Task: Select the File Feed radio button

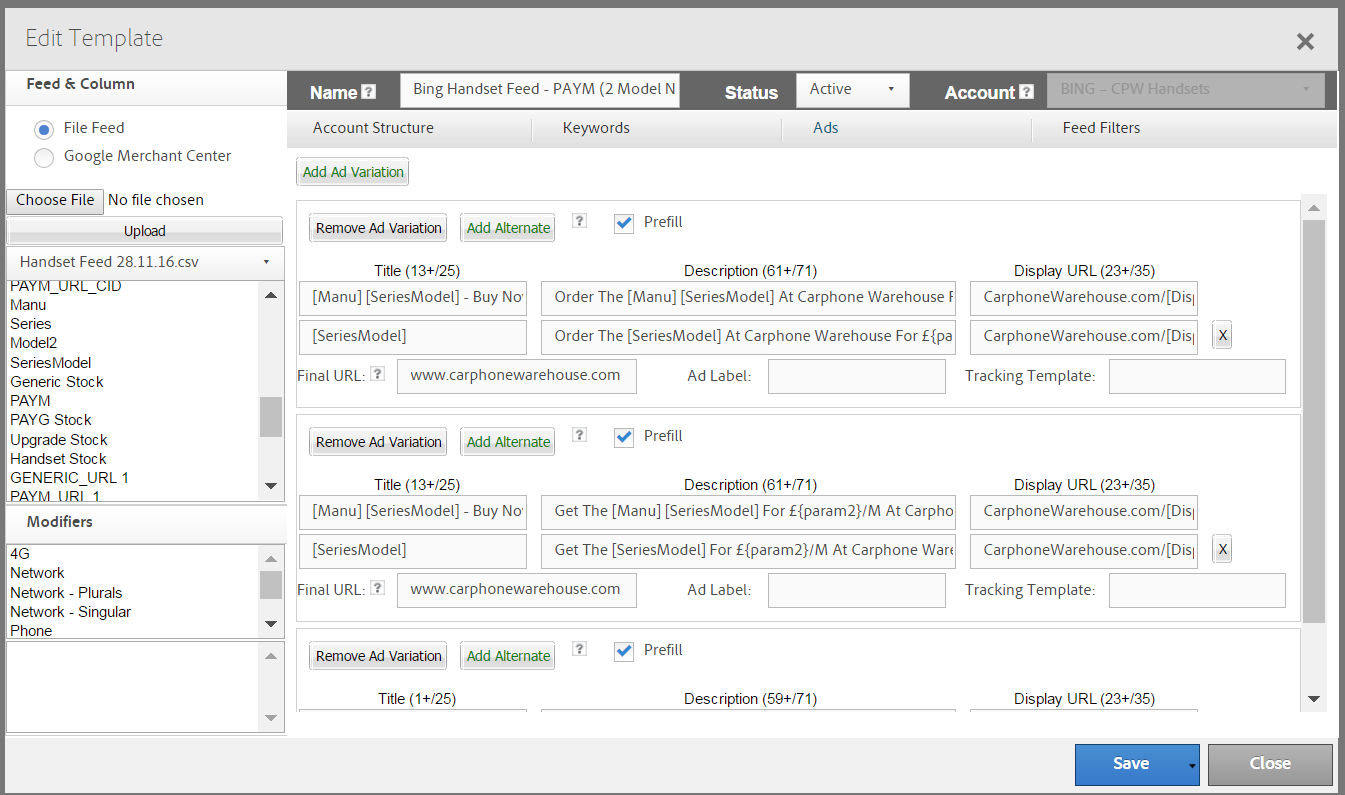Action: (44, 129)
